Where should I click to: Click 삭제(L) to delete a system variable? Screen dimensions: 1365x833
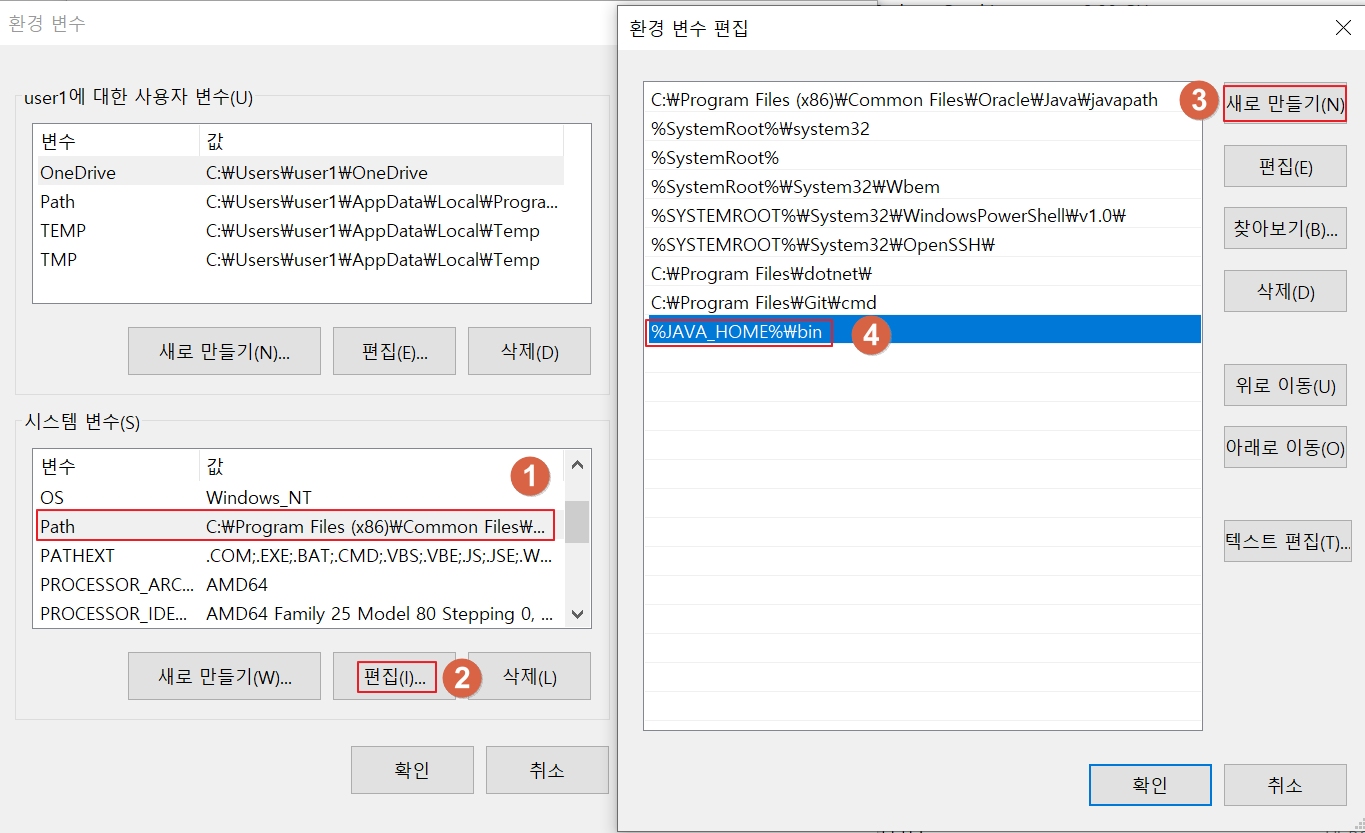[x=529, y=676]
